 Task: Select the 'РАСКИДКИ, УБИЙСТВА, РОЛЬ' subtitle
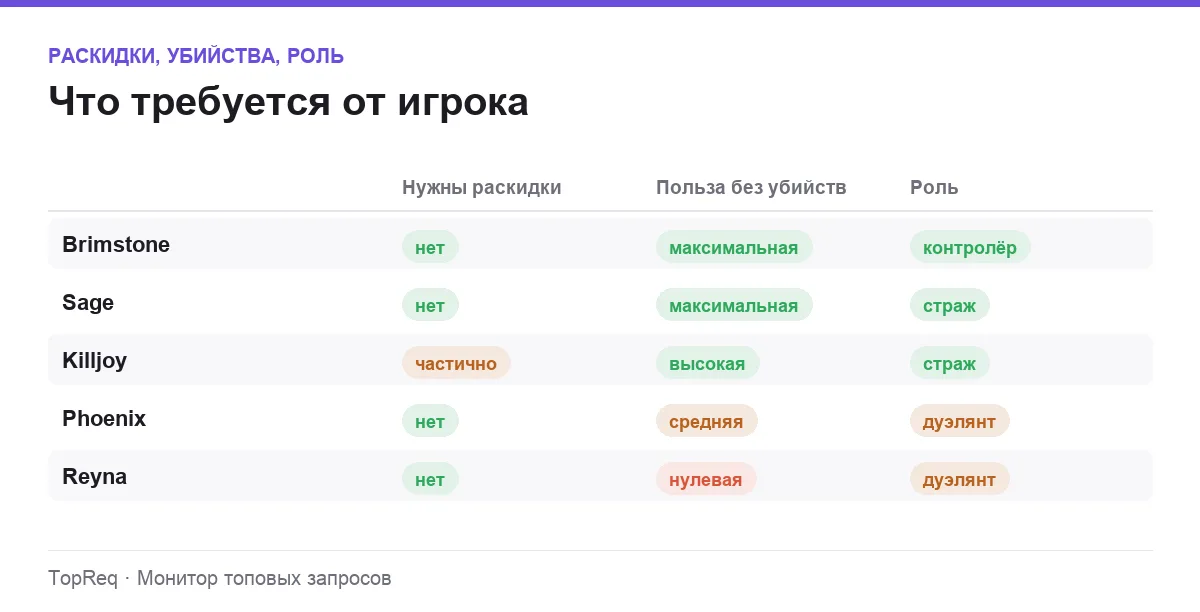click(196, 56)
